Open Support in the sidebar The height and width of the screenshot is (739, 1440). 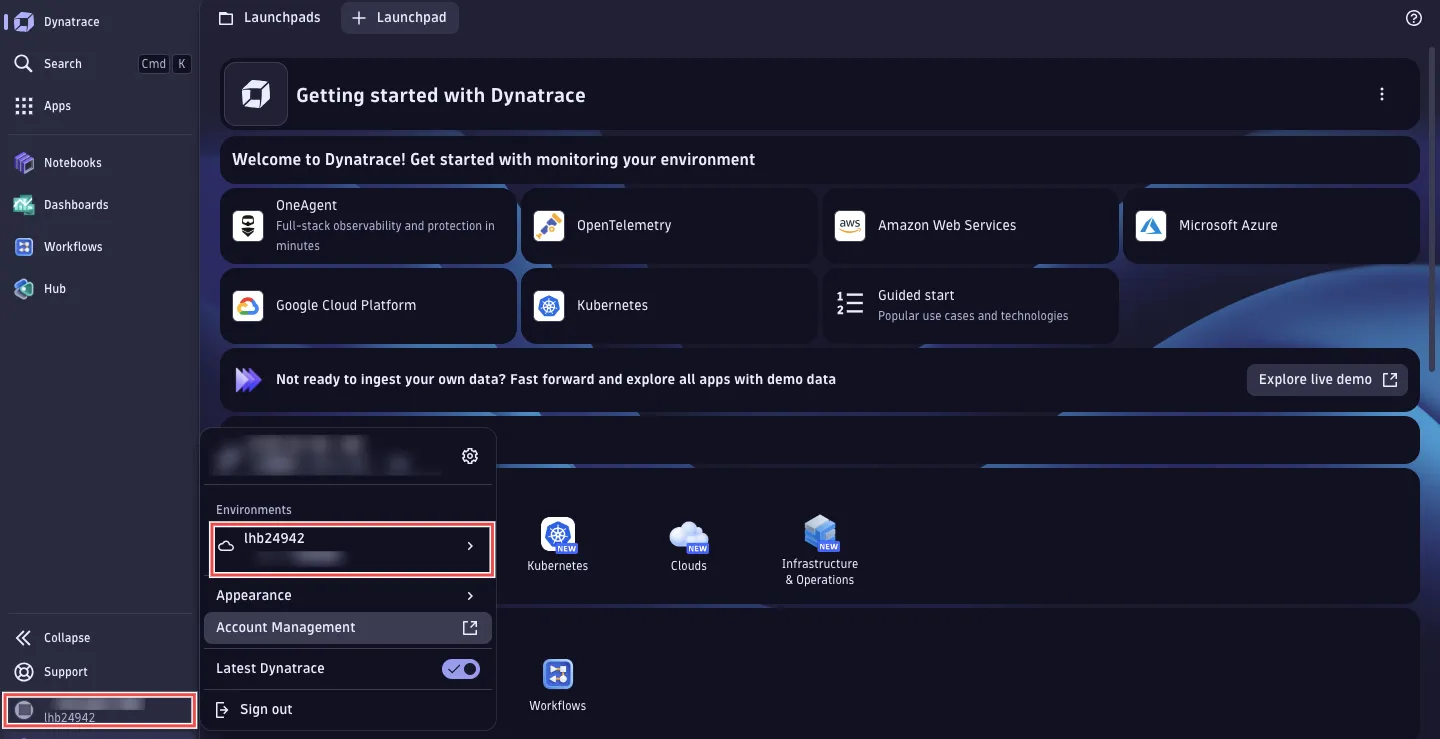click(100, 672)
